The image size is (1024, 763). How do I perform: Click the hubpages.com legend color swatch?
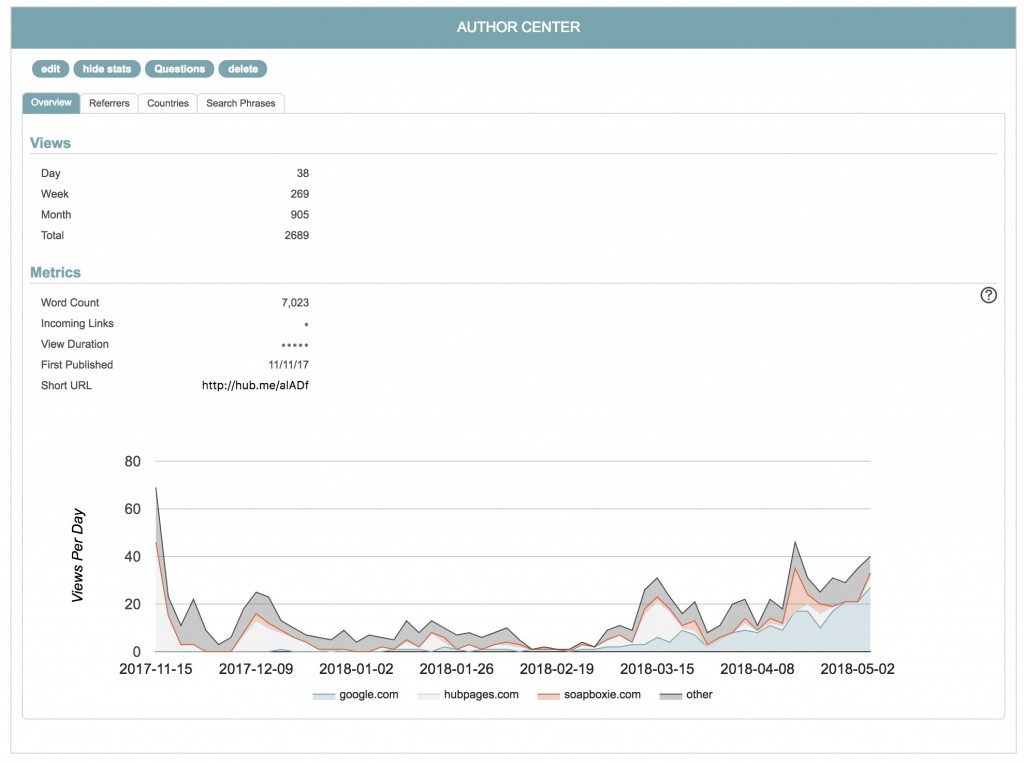click(428, 696)
